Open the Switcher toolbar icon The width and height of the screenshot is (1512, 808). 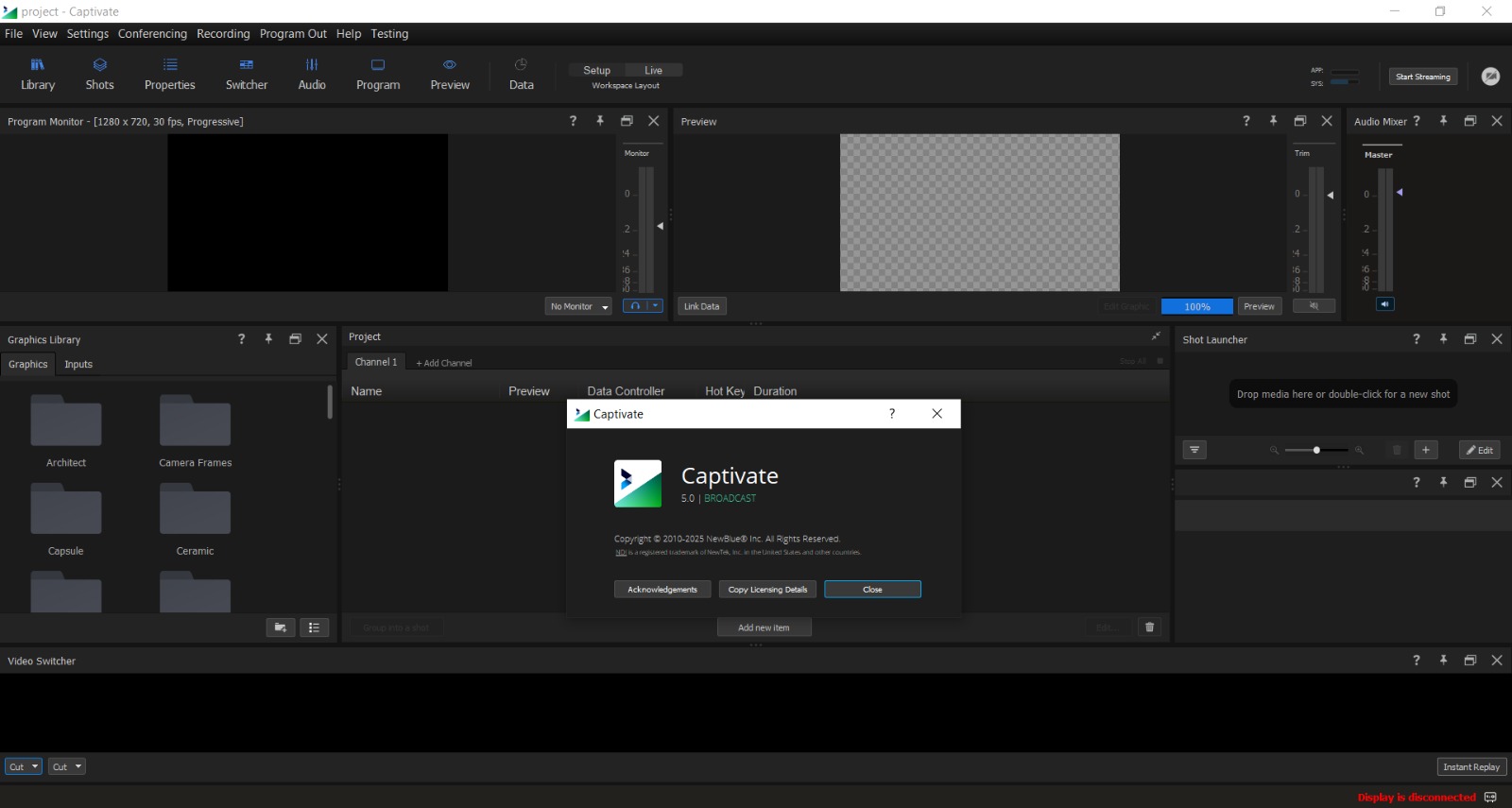pos(247,74)
